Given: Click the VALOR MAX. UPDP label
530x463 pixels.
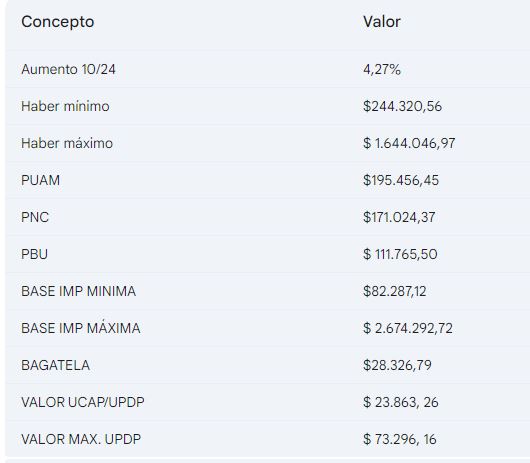Looking at the screenshot, I should coord(81,439).
